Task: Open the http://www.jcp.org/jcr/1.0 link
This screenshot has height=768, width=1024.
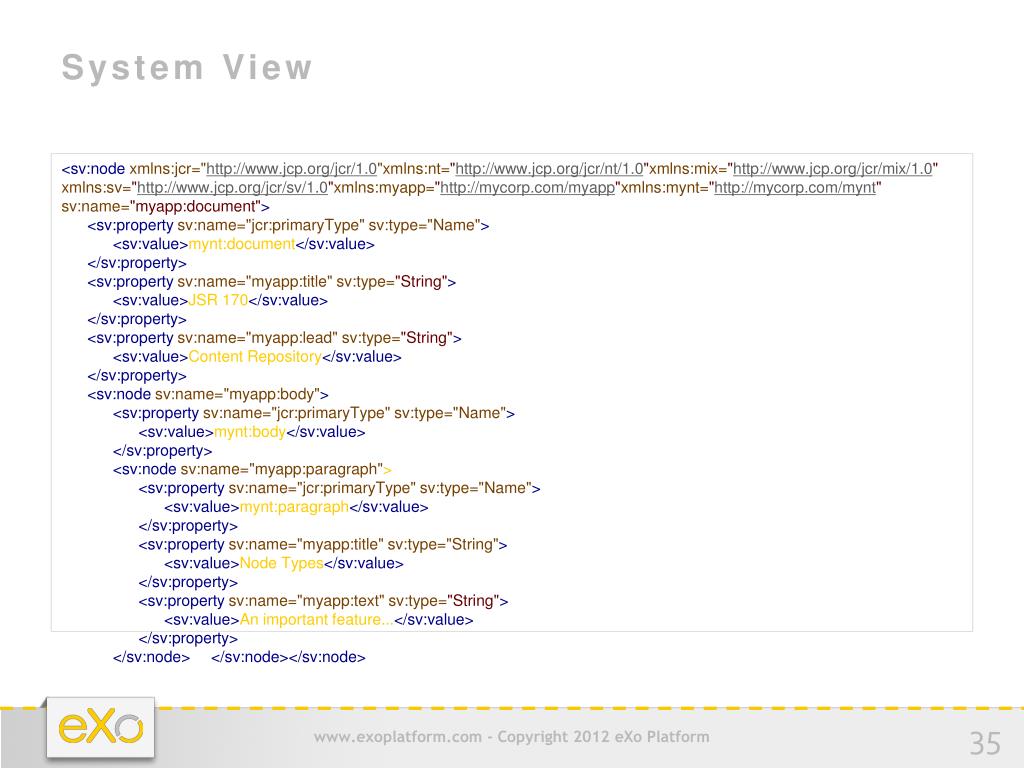Action: pos(291,169)
